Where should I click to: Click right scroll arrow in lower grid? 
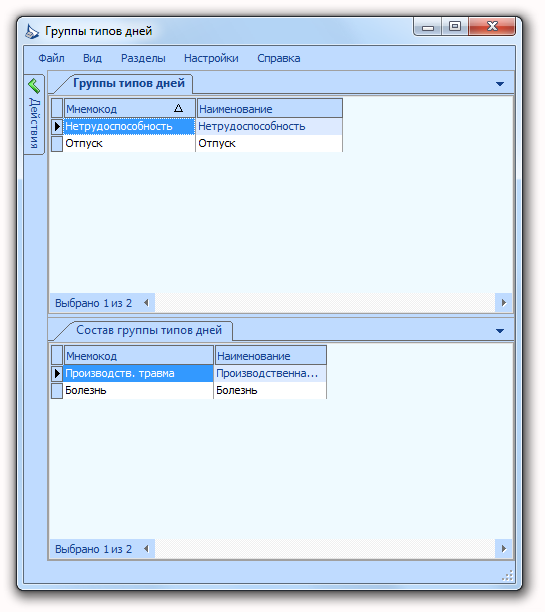(x=504, y=549)
